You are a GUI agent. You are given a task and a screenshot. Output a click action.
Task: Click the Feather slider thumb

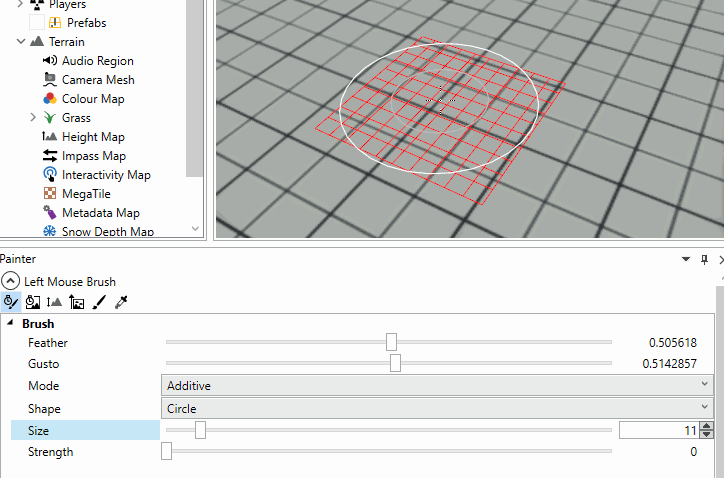pos(391,342)
